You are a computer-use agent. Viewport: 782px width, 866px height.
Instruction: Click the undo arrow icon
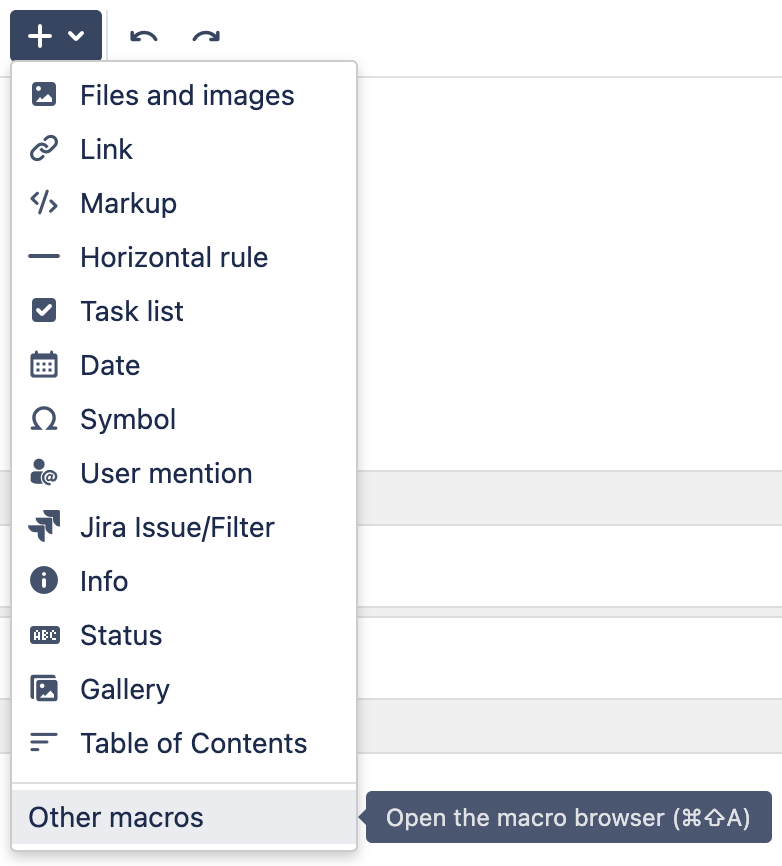point(144,36)
